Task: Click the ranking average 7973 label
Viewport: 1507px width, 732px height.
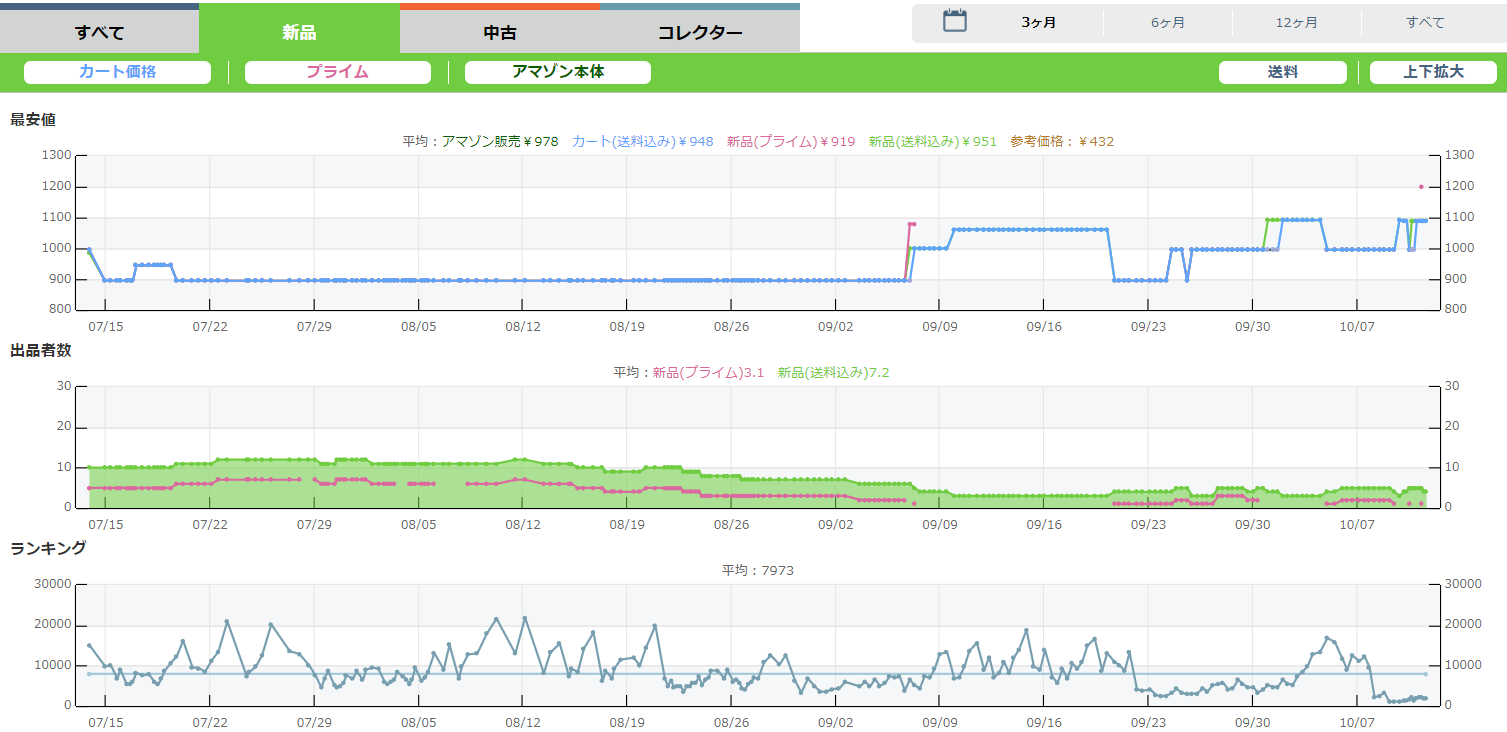Action: pos(757,571)
